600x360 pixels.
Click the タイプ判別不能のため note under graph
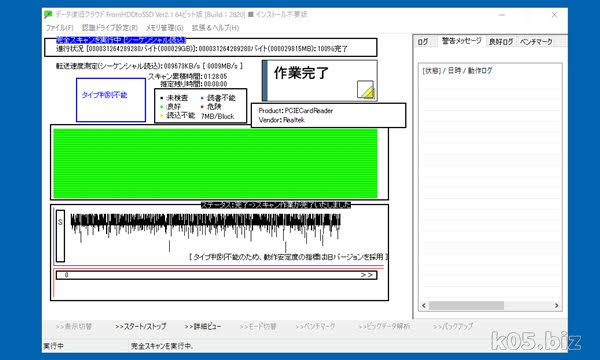click(289, 257)
